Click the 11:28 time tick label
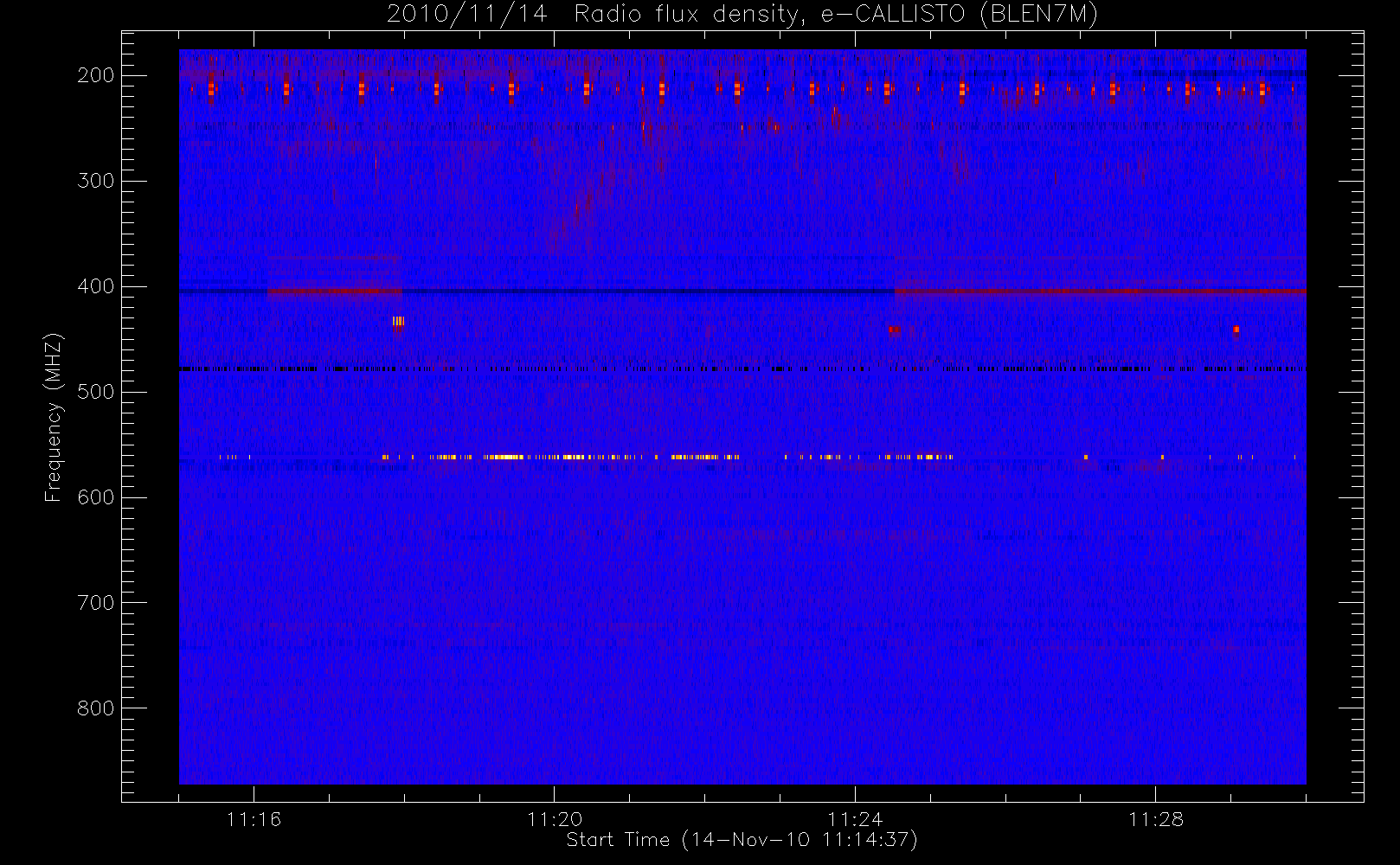The width and height of the screenshot is (1400, 865). [1156, 819]
